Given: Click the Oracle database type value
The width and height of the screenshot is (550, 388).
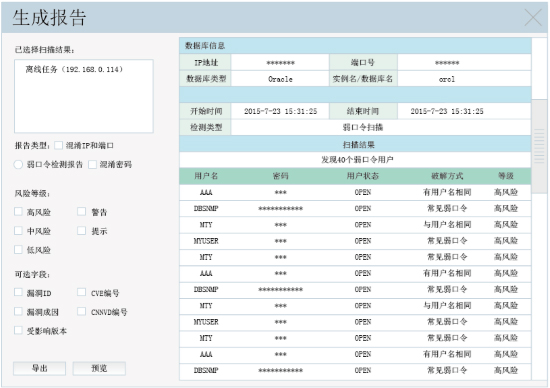Looking at the screenshot, I should coord(280,79).
